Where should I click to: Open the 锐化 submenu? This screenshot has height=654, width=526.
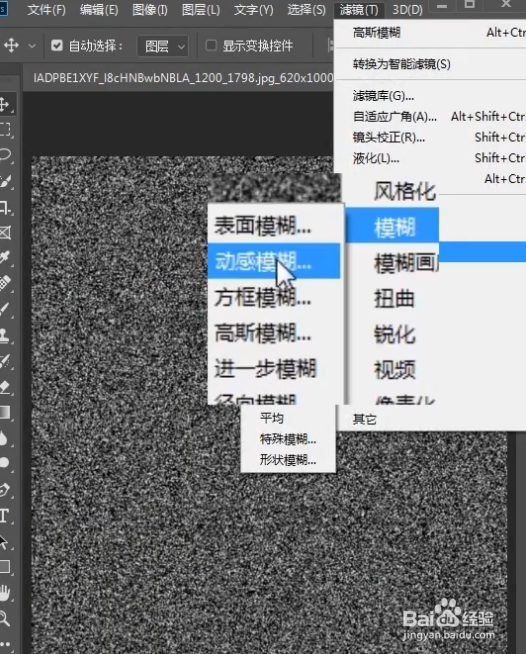pyautogui.click(x=394, y=335)
